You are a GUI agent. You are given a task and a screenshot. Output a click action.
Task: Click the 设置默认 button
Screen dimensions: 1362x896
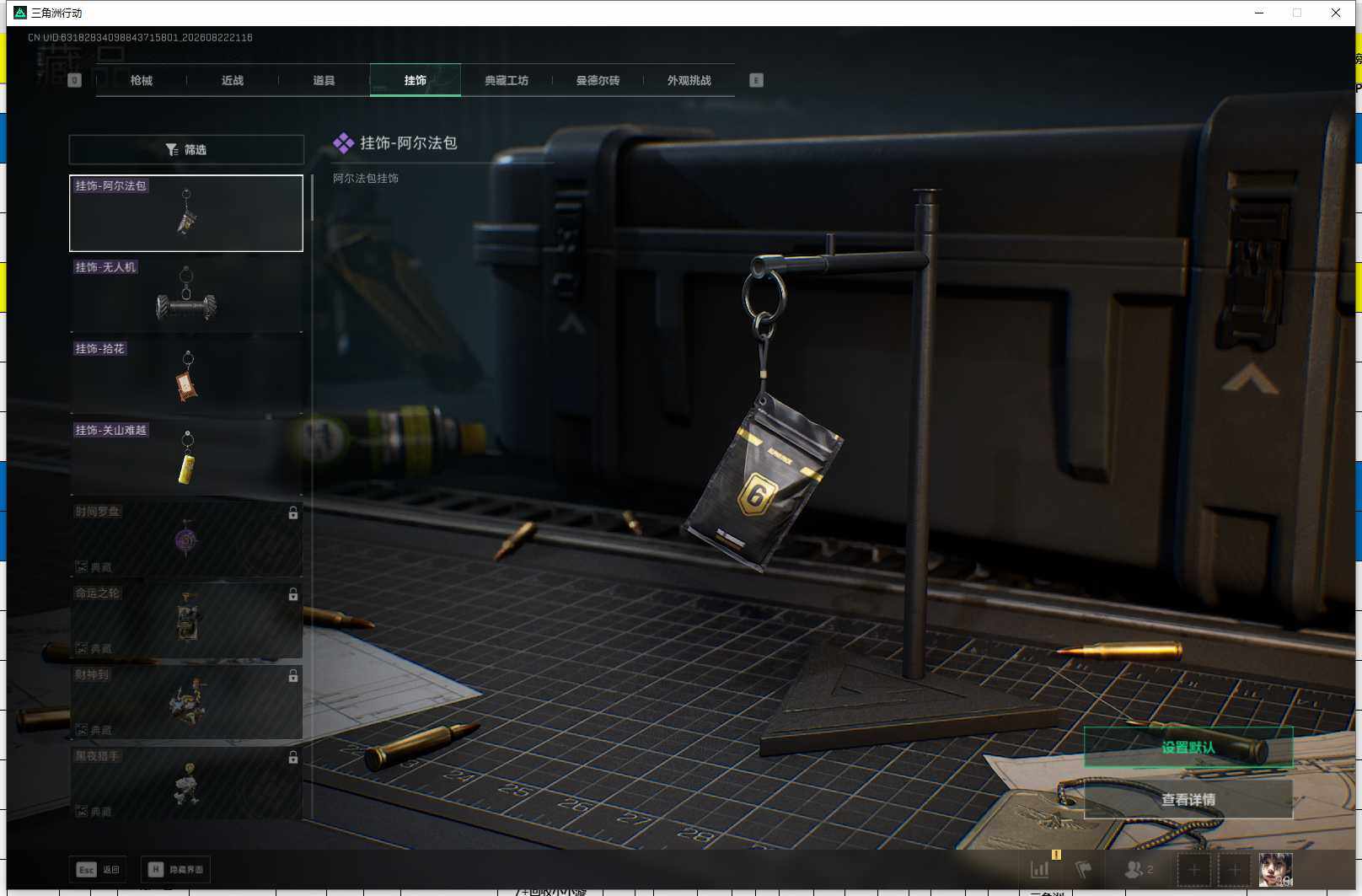pos(1188,748)
